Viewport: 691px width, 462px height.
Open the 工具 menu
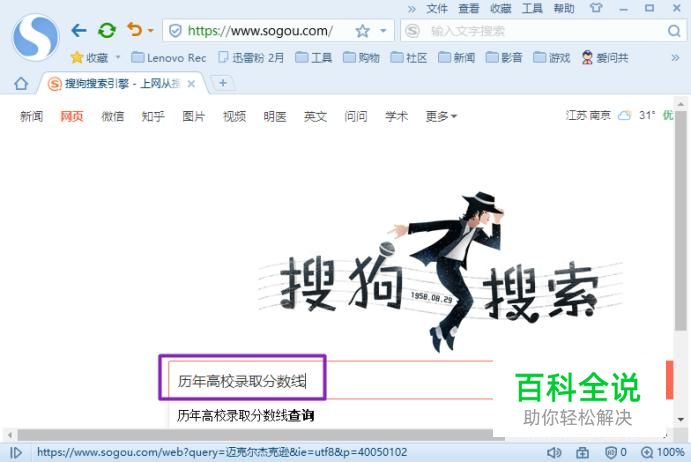click(532, 8)
